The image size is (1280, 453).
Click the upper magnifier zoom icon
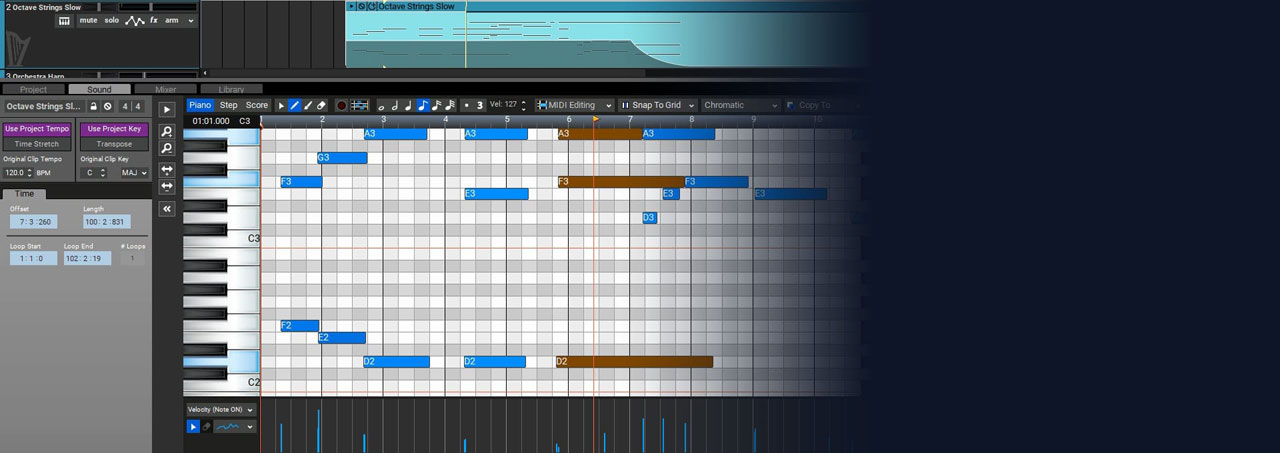[167, 132]
